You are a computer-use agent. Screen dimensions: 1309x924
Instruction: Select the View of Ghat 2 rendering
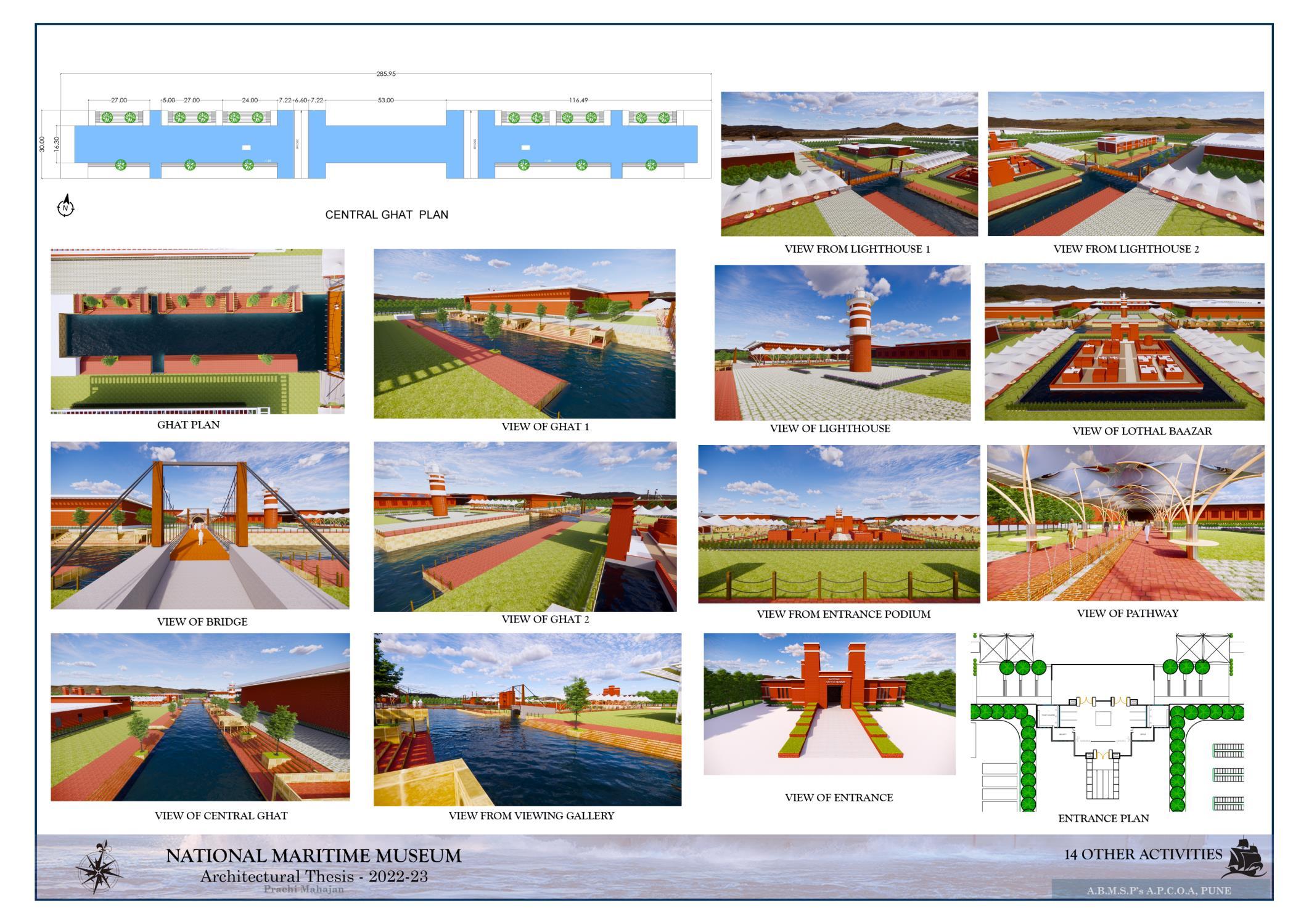pos(525,526)
